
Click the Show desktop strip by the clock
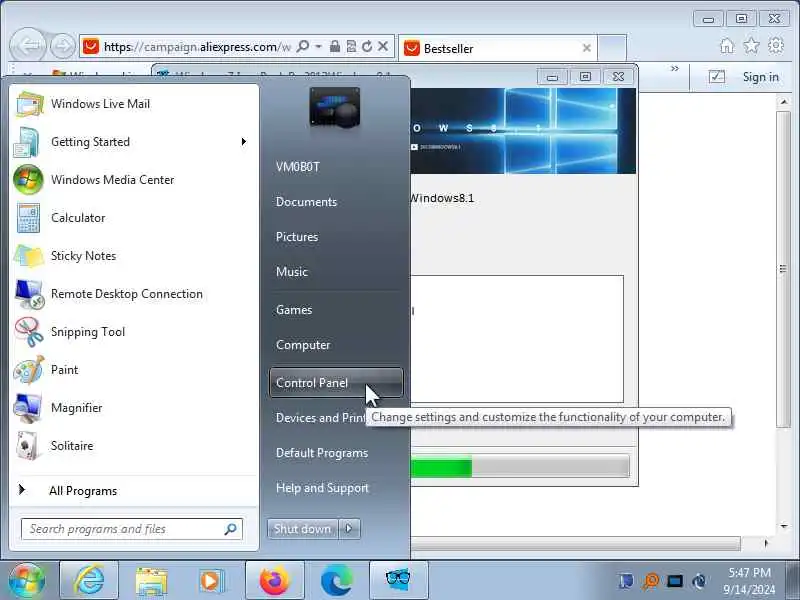[793, 581]
